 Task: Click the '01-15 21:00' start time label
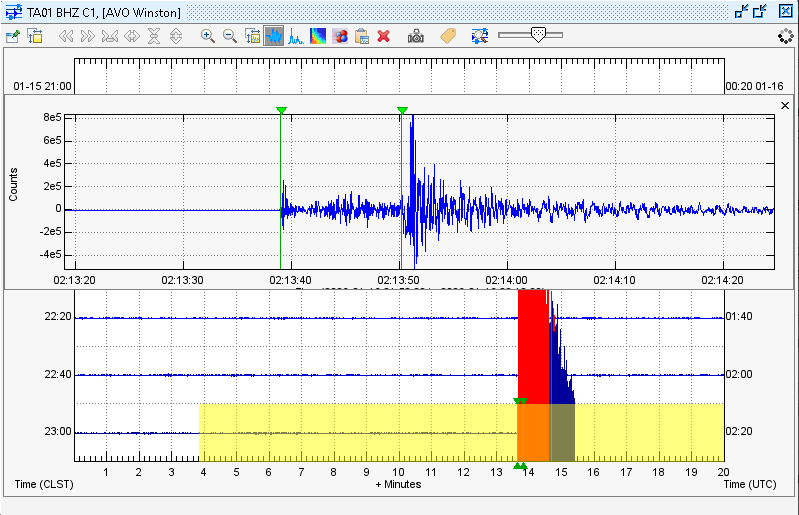coord(42,86)
